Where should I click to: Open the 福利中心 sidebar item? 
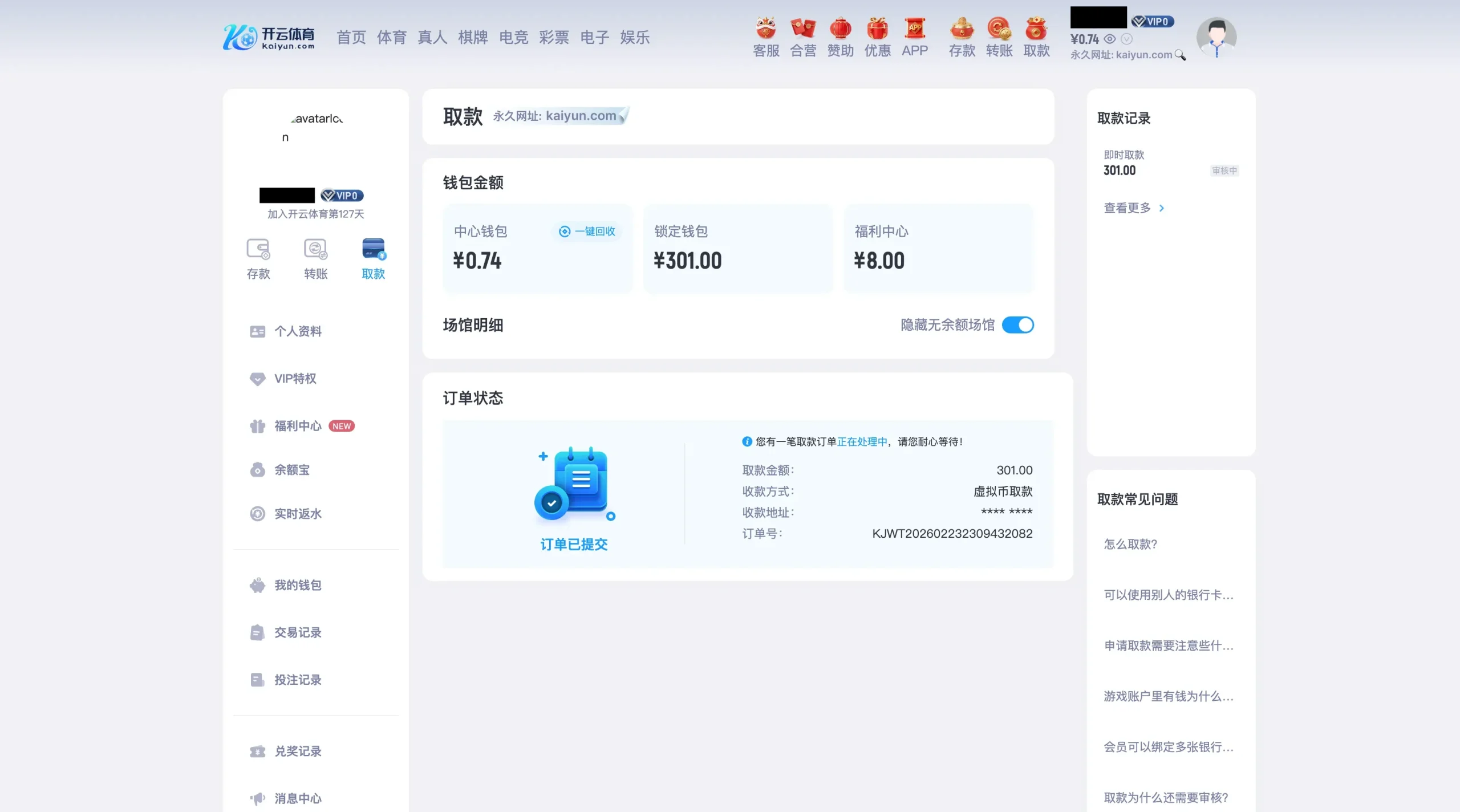pyautogui.click(x=298, y=426)
